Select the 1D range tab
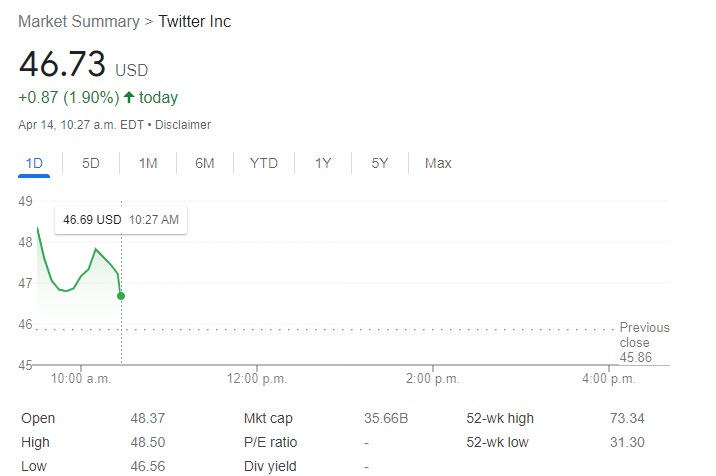This screenshot has height=476, width=716. [34, 163]
